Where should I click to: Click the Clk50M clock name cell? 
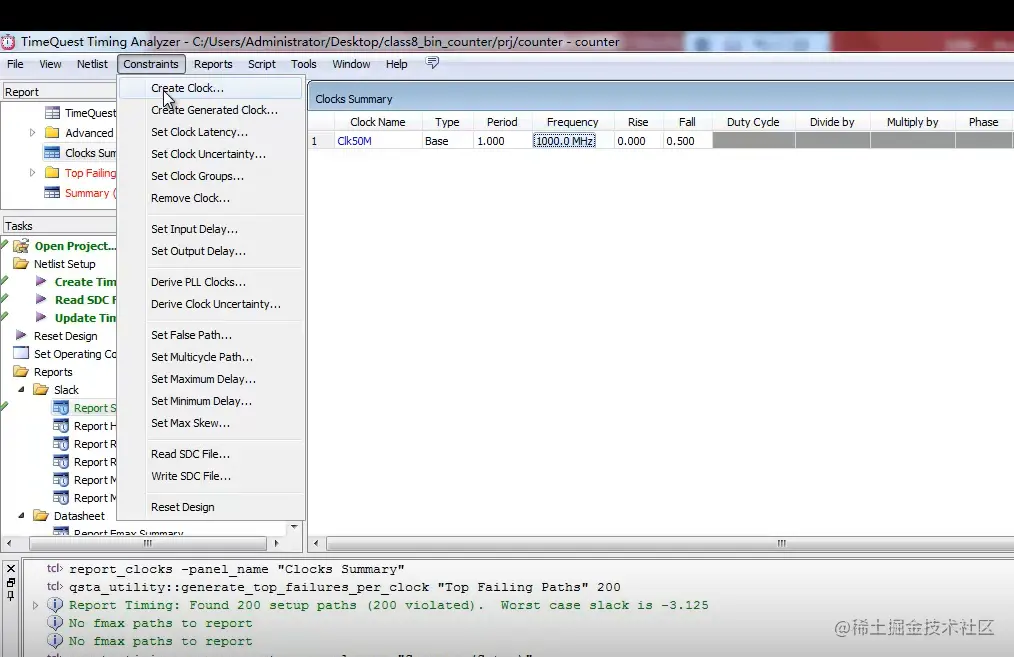pyautogui.click(x=378, y=141)
